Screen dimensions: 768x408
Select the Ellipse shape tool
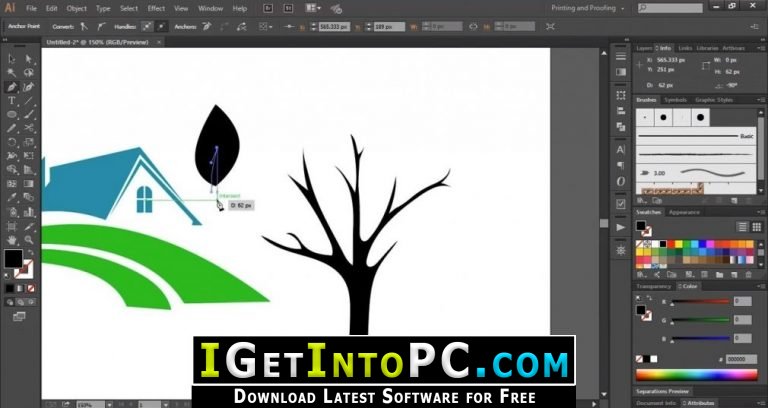coord(11,115)
